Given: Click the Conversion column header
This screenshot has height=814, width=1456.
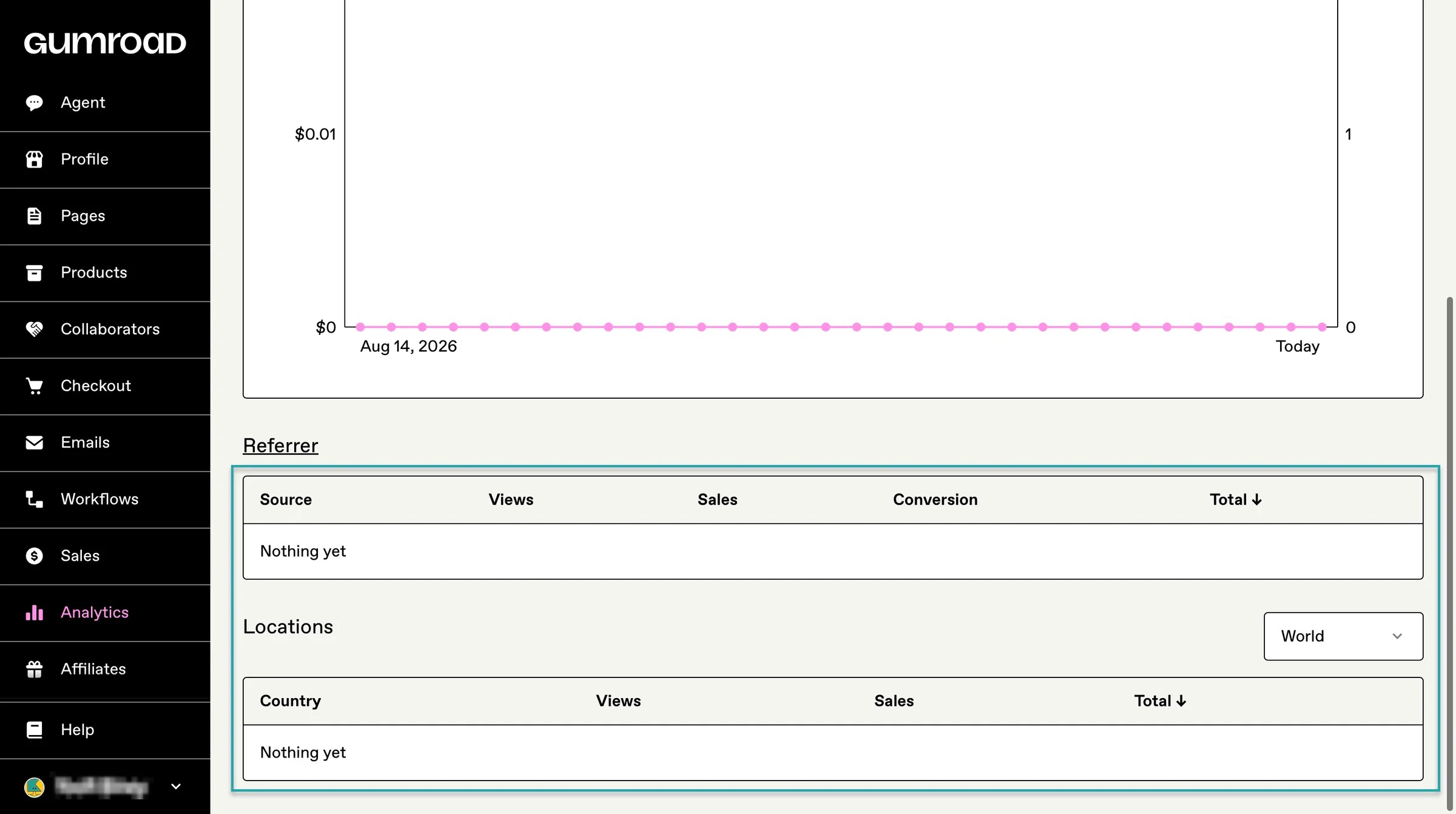Looking at the screenshot, I should 935,500.
